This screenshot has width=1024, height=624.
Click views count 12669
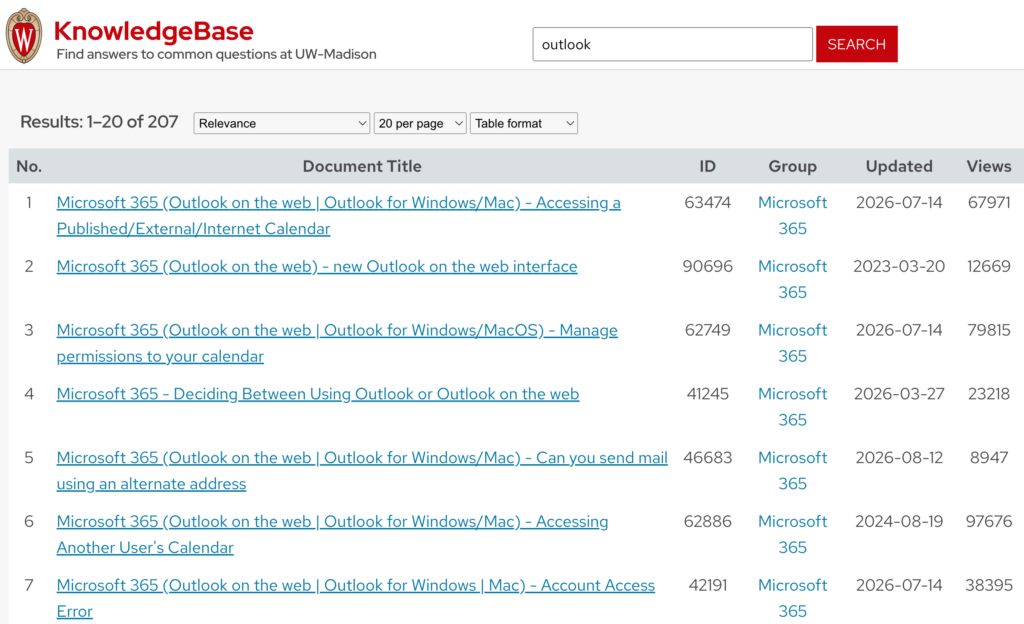tap(989, 266)
